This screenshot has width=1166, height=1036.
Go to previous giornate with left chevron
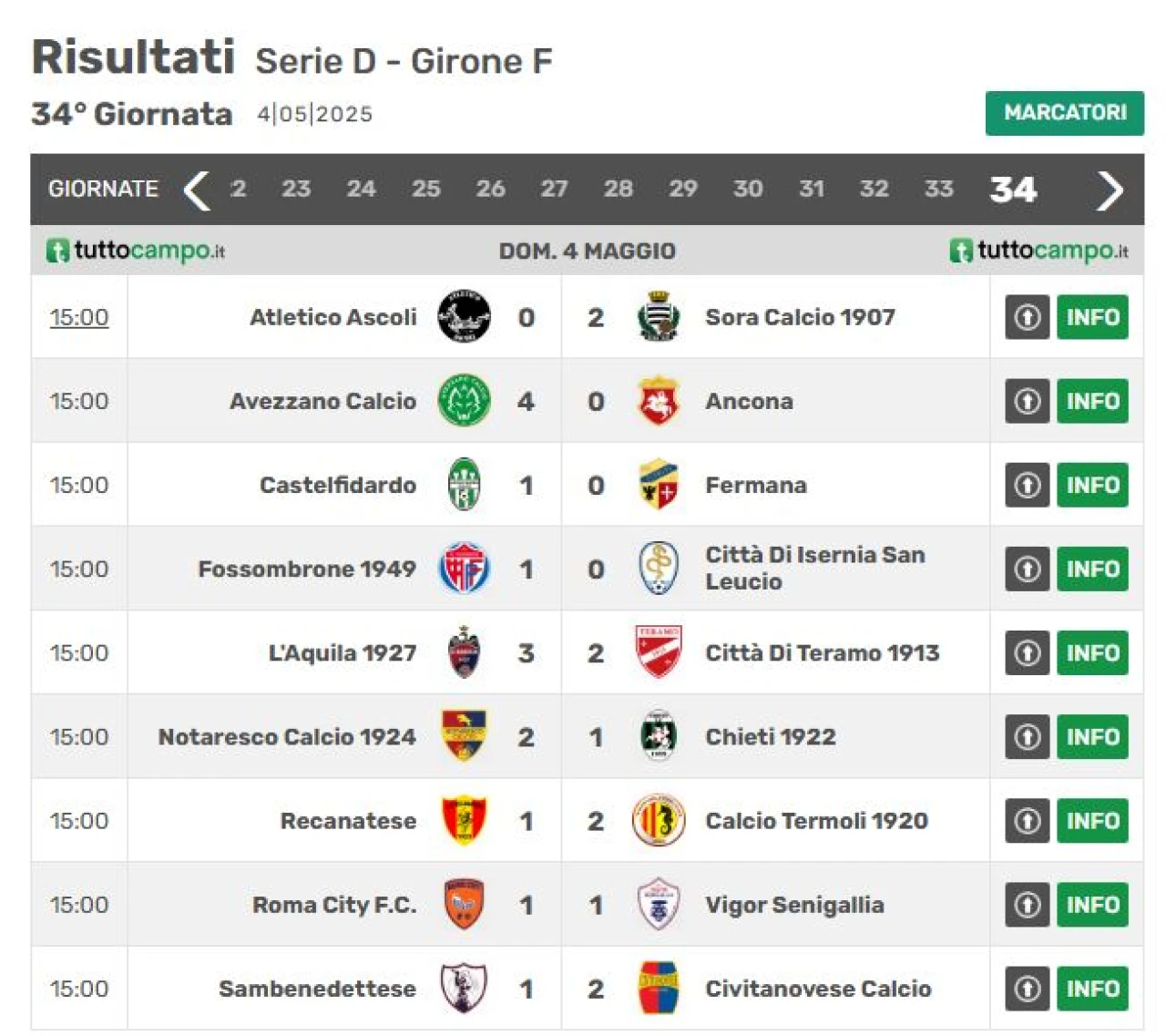(196, 190)
